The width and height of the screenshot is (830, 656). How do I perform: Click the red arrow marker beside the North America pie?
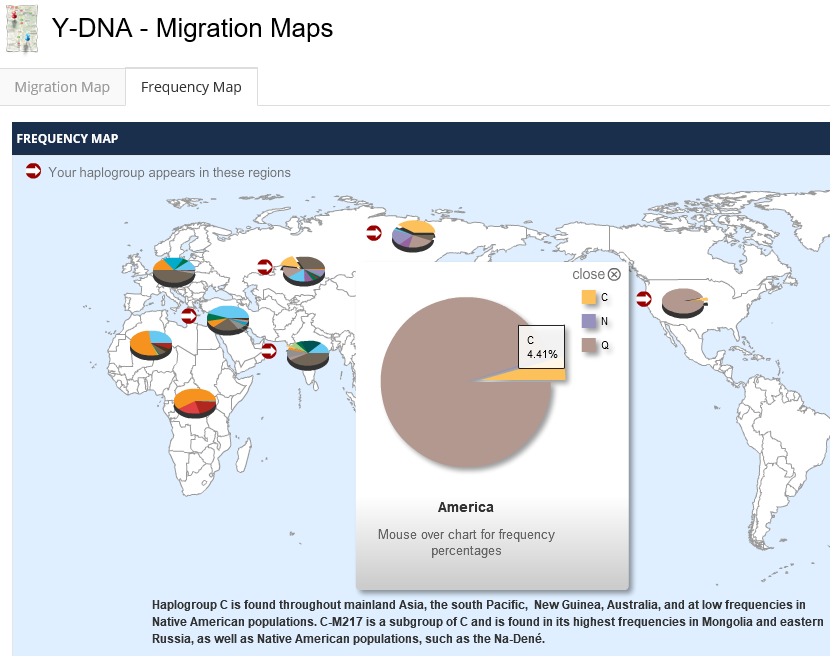click(644, 298)
